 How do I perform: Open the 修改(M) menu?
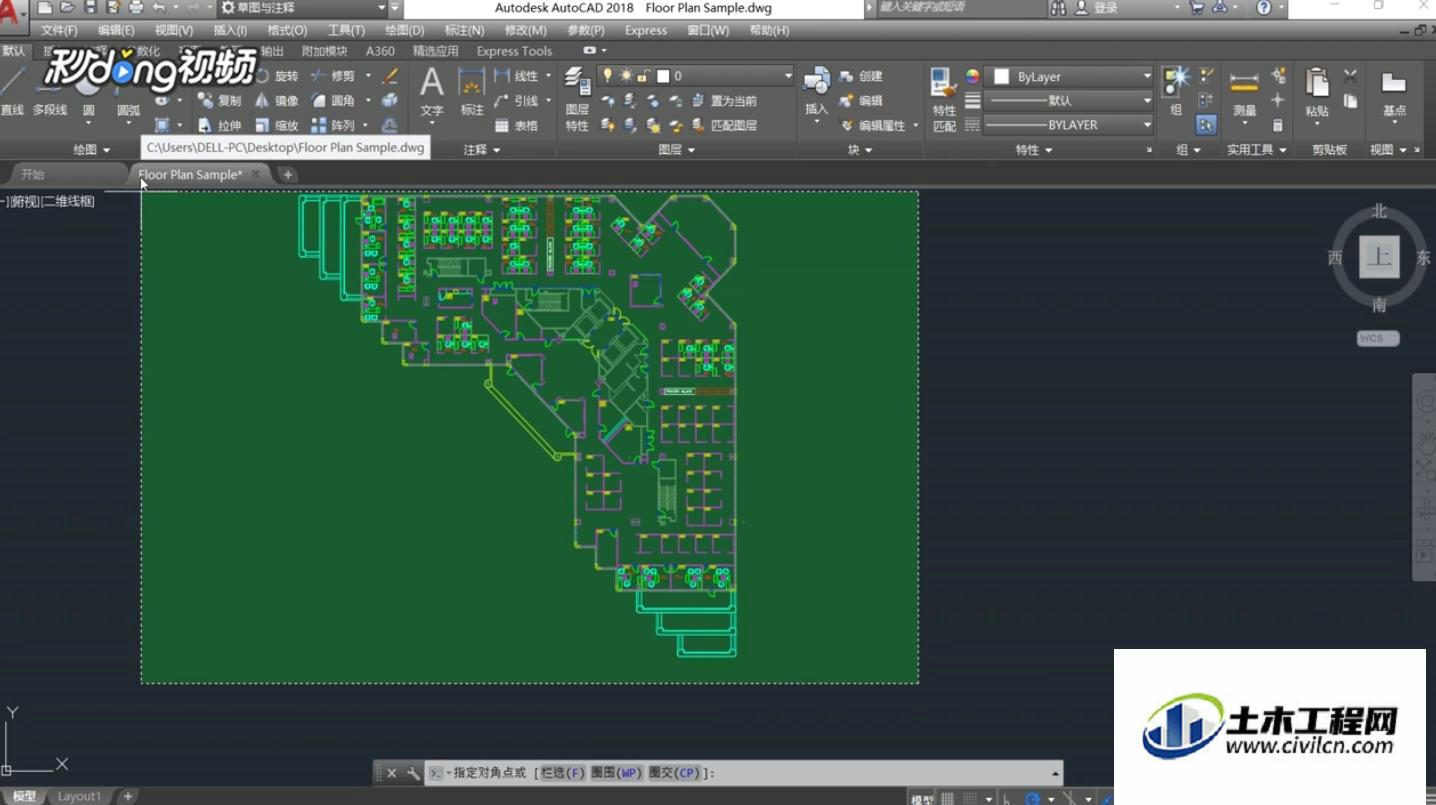point(526,31)
